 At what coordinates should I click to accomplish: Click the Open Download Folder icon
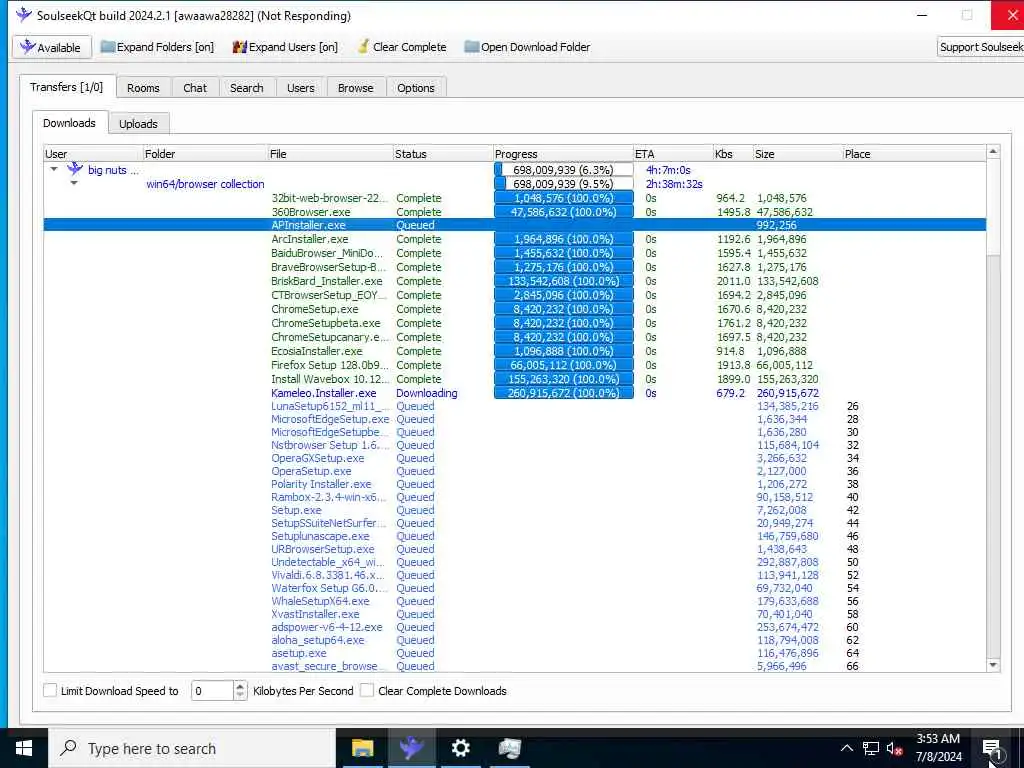(472, 47)
